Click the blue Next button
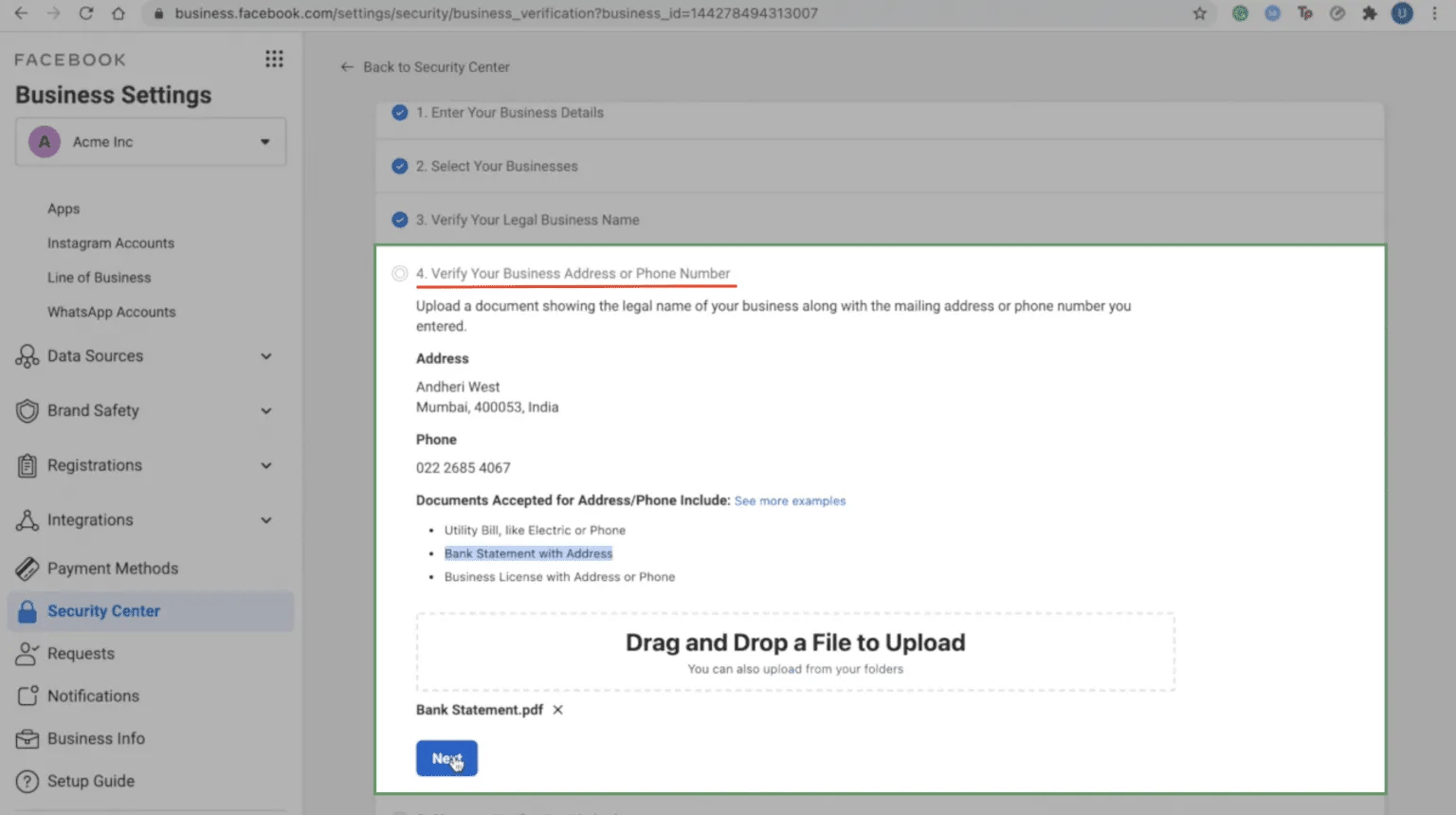Viewport: 1456px width, 815px height. coord(446,758)
